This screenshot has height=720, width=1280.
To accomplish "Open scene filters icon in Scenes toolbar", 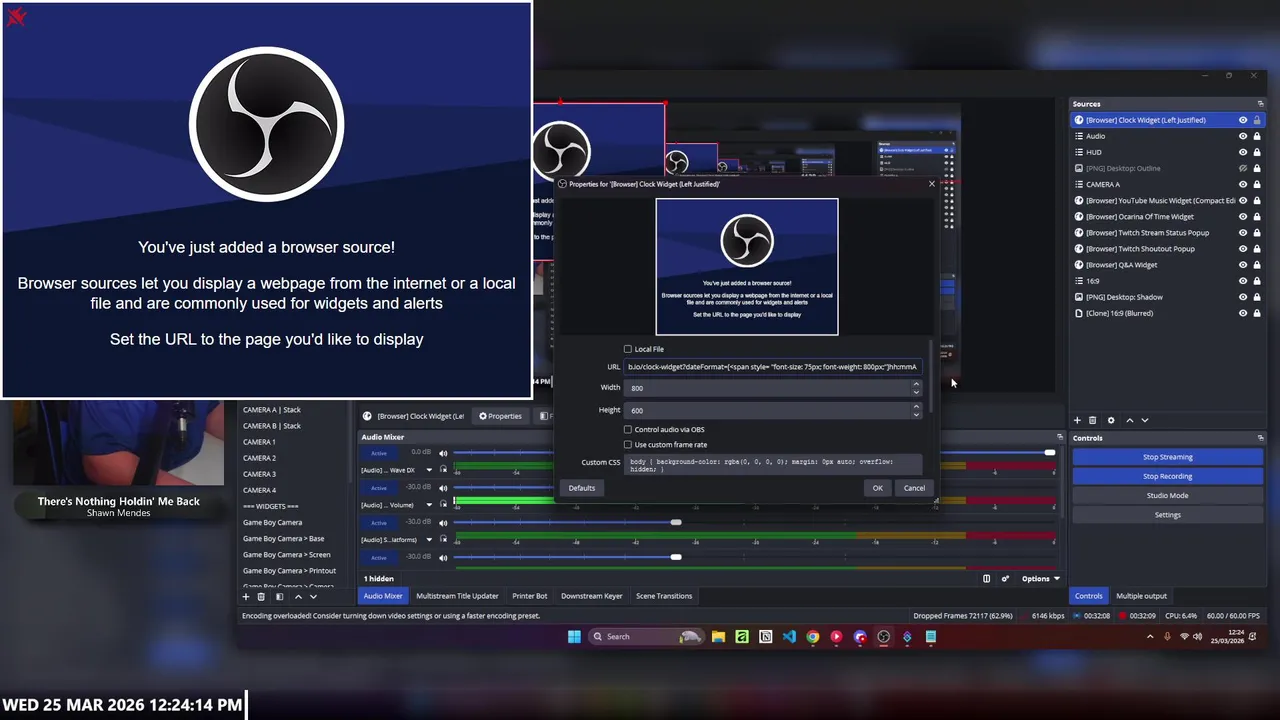I will click(280, 596).
